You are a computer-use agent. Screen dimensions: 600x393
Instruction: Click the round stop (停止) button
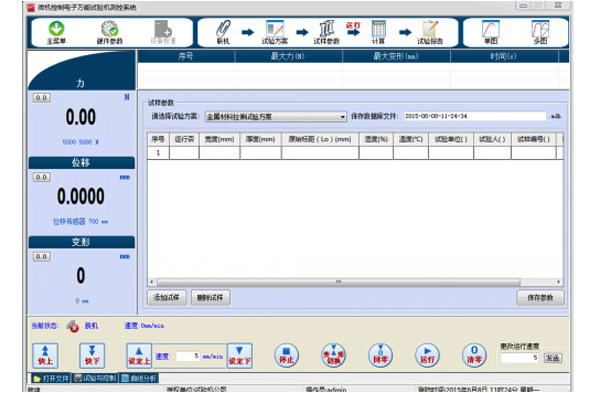286,355
